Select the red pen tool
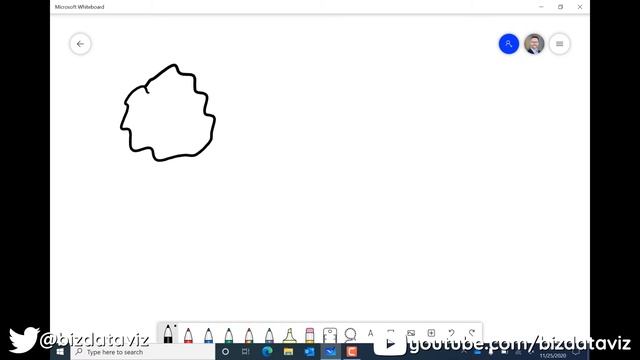The height and width of the screenshot is (360, 640). [x=188, y=335]
